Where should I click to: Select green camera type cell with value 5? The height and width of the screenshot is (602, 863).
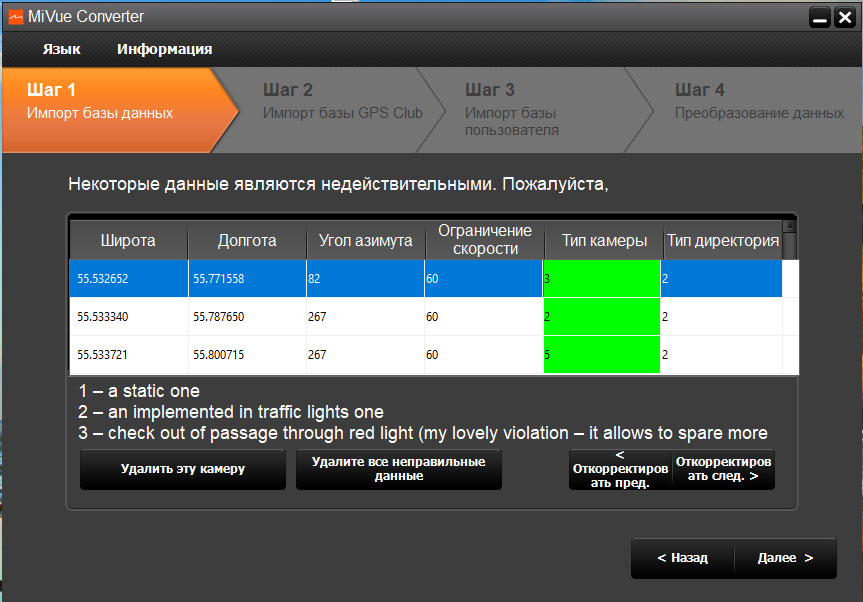pyautogui.click(x=601, y=355)
